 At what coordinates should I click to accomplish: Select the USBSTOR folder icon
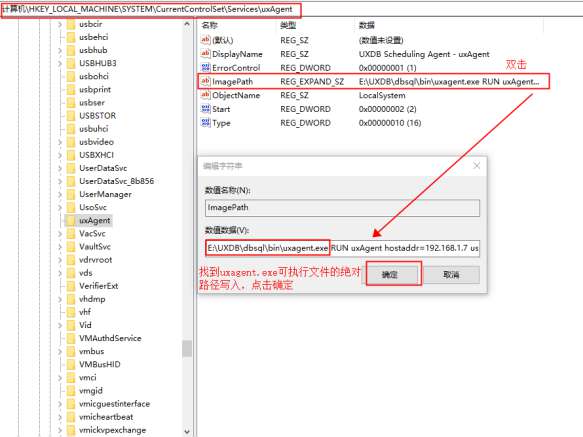coord(71,116)
